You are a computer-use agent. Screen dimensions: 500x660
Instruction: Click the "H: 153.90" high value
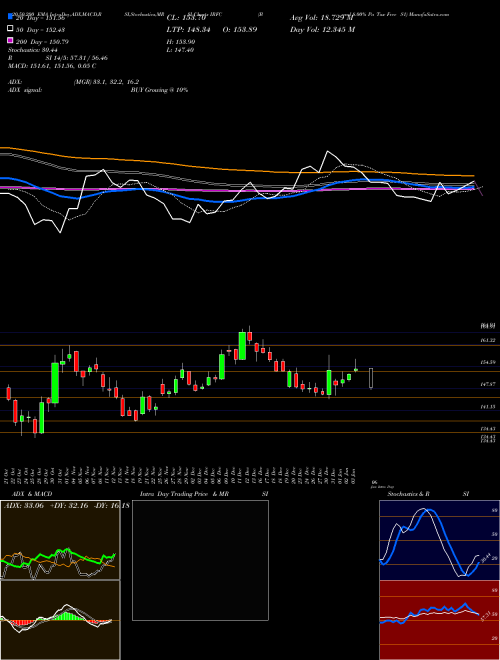(x=181, y=42)
